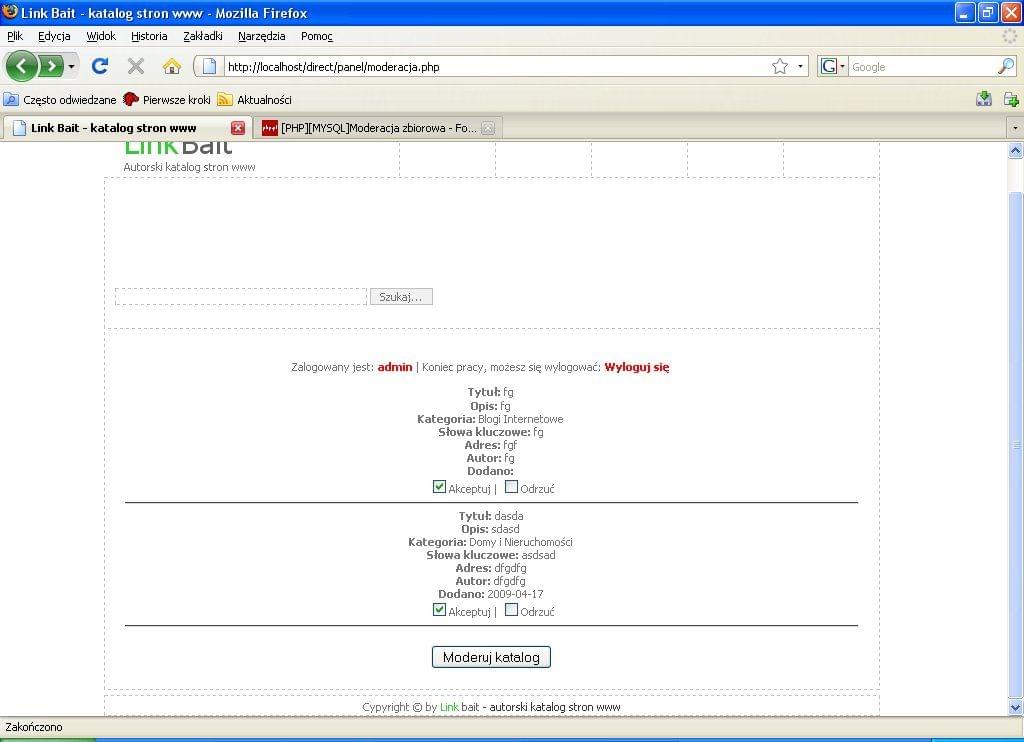Screen dimensions: 1024x742
Task: Go forward with the forward arrow button
Action: pos(51,66)
